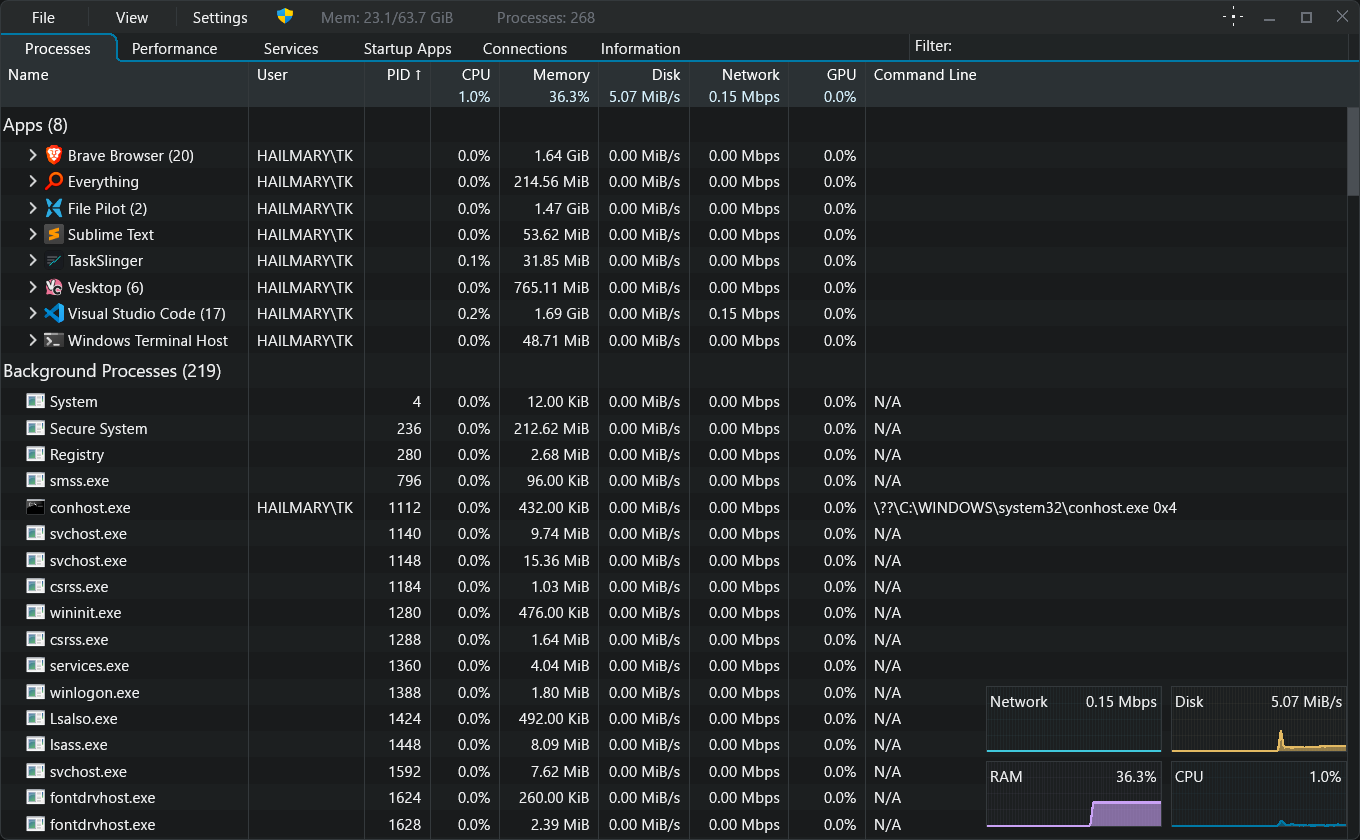Click PID 1184 in the list
This screenshot has width=1360, height=840.
tap(405, 586)
